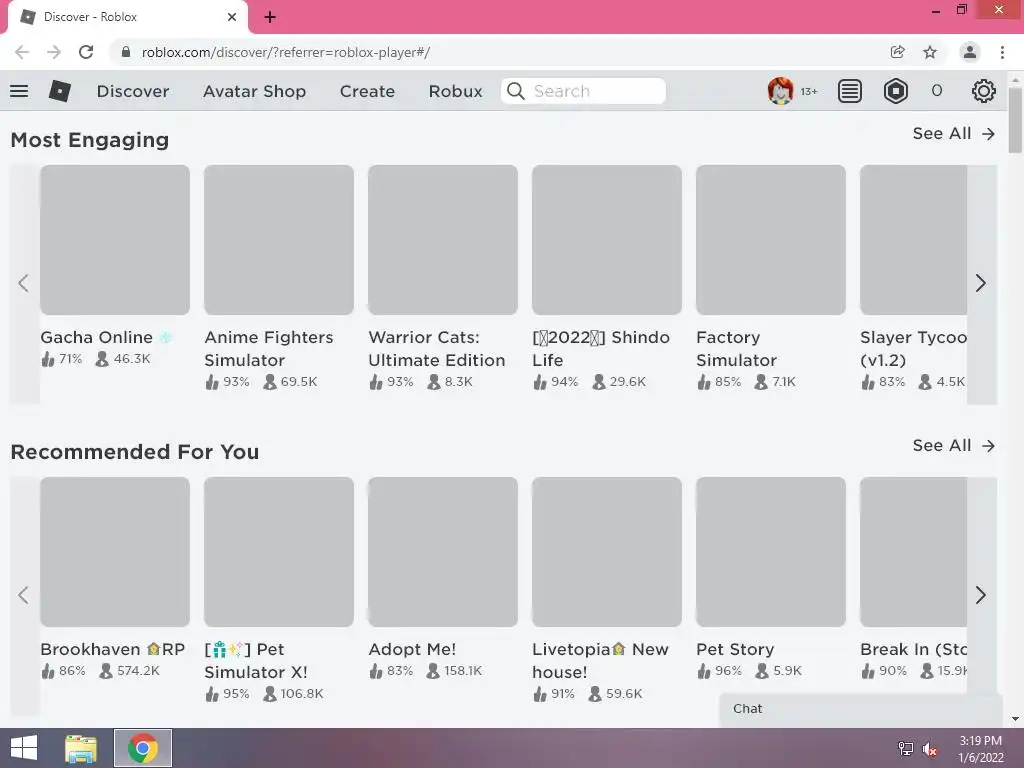Click the search magnifier icon
The height and width of the screenshot is (768, 1024).
pos(516,91)
